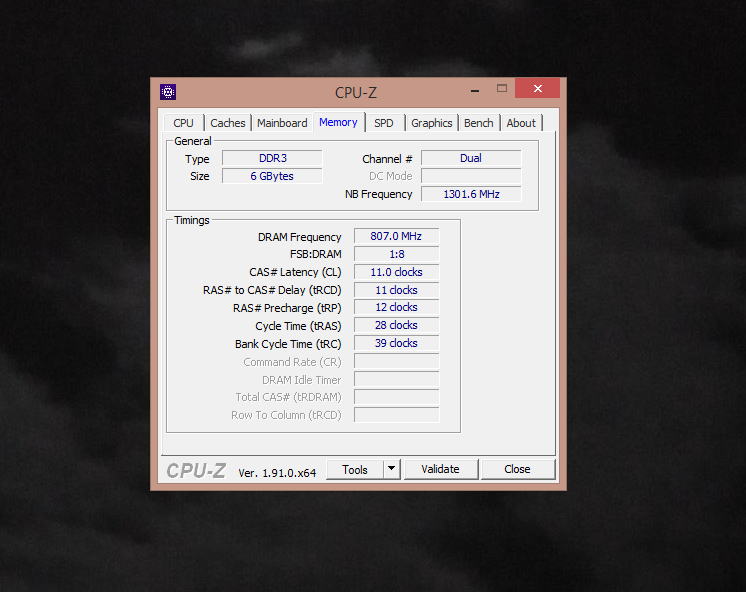Select the Mainboard tab
The width and height of the screenshot is (746, 592).
282,123
